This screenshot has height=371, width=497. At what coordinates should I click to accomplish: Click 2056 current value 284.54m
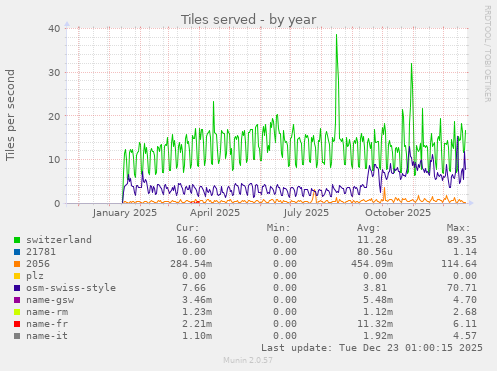click(x=191, y=264)
